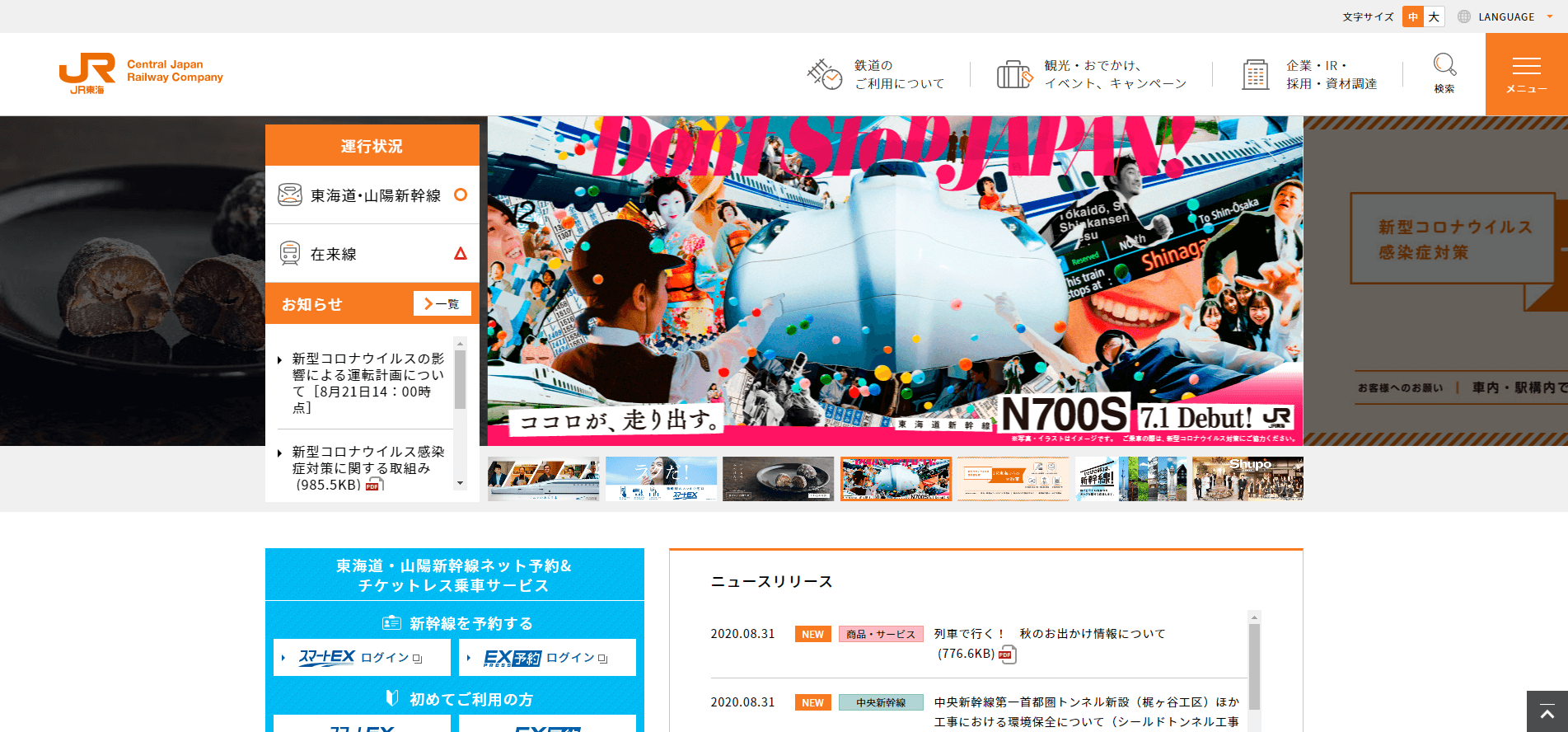Open news 中央新幹線第一首都圏トンネル新設
Viewport: 1568px width, 732px height.
[x=1087, y=711]
